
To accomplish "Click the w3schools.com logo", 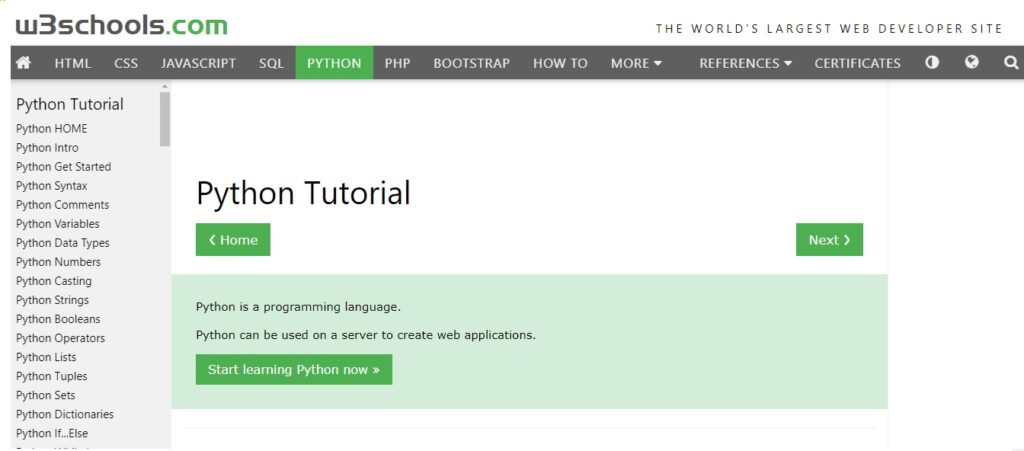I will click(x=121, y=25).
